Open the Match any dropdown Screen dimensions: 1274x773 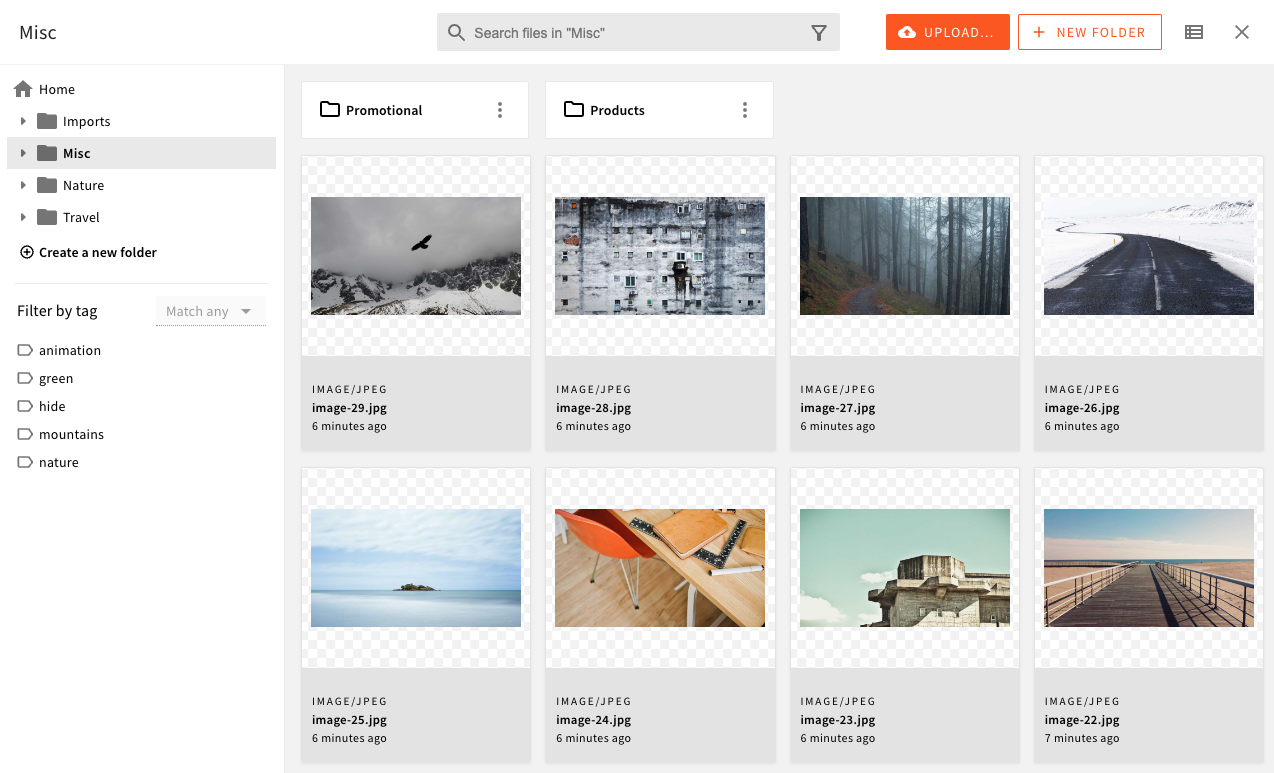coord(210,310)
